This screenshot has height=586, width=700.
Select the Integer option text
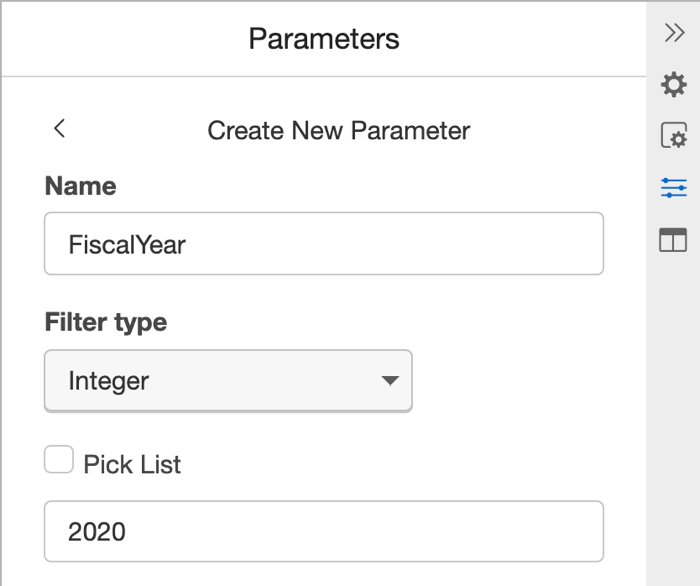[108, 381]
